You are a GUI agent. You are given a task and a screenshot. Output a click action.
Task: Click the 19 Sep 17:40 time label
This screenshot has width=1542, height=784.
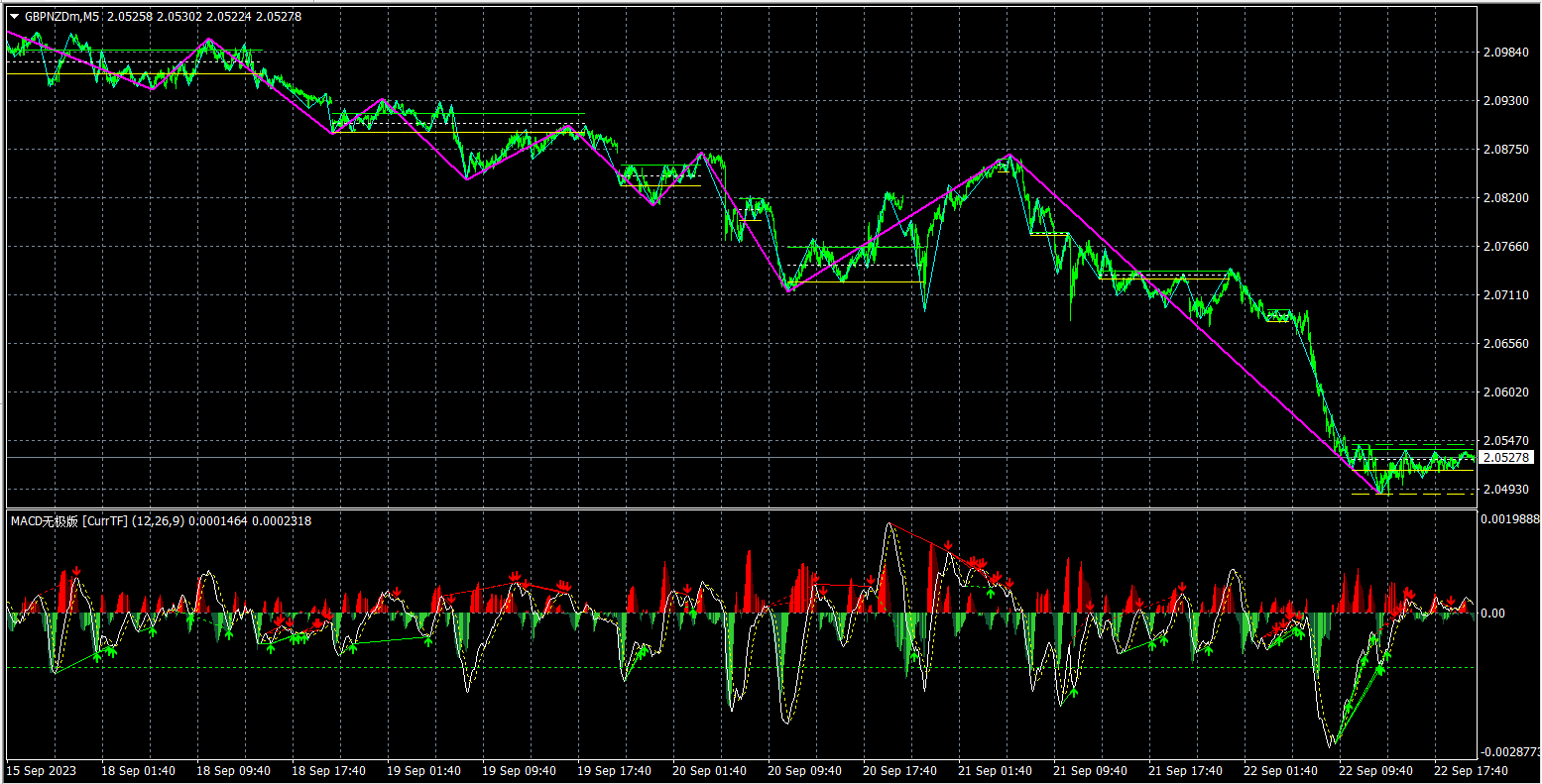(x=615, y=771)
